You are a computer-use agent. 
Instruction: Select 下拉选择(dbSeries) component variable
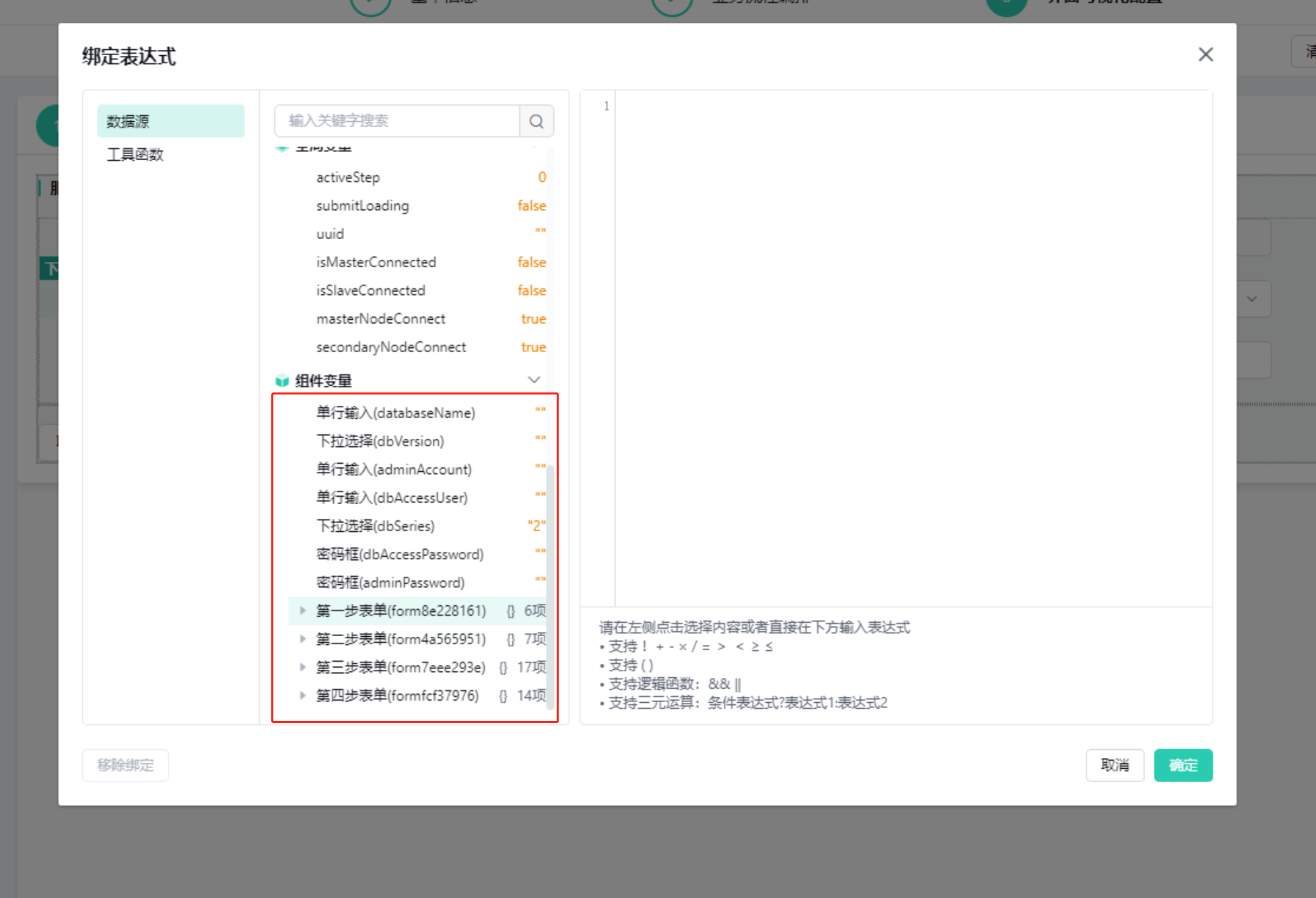click(376, 526)
